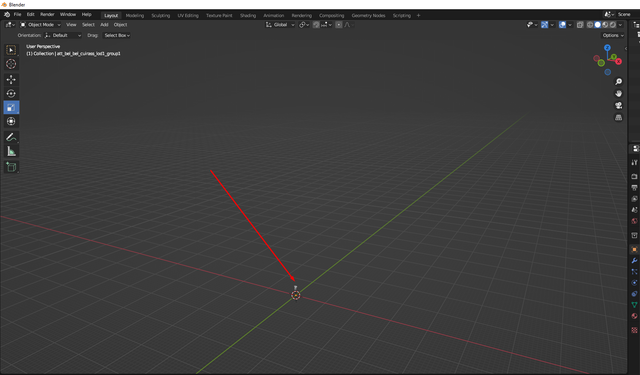The width and height of the screenshot is (640, 375).
Task: Toggle snapping magnet in header
Action: pos(316,25)
